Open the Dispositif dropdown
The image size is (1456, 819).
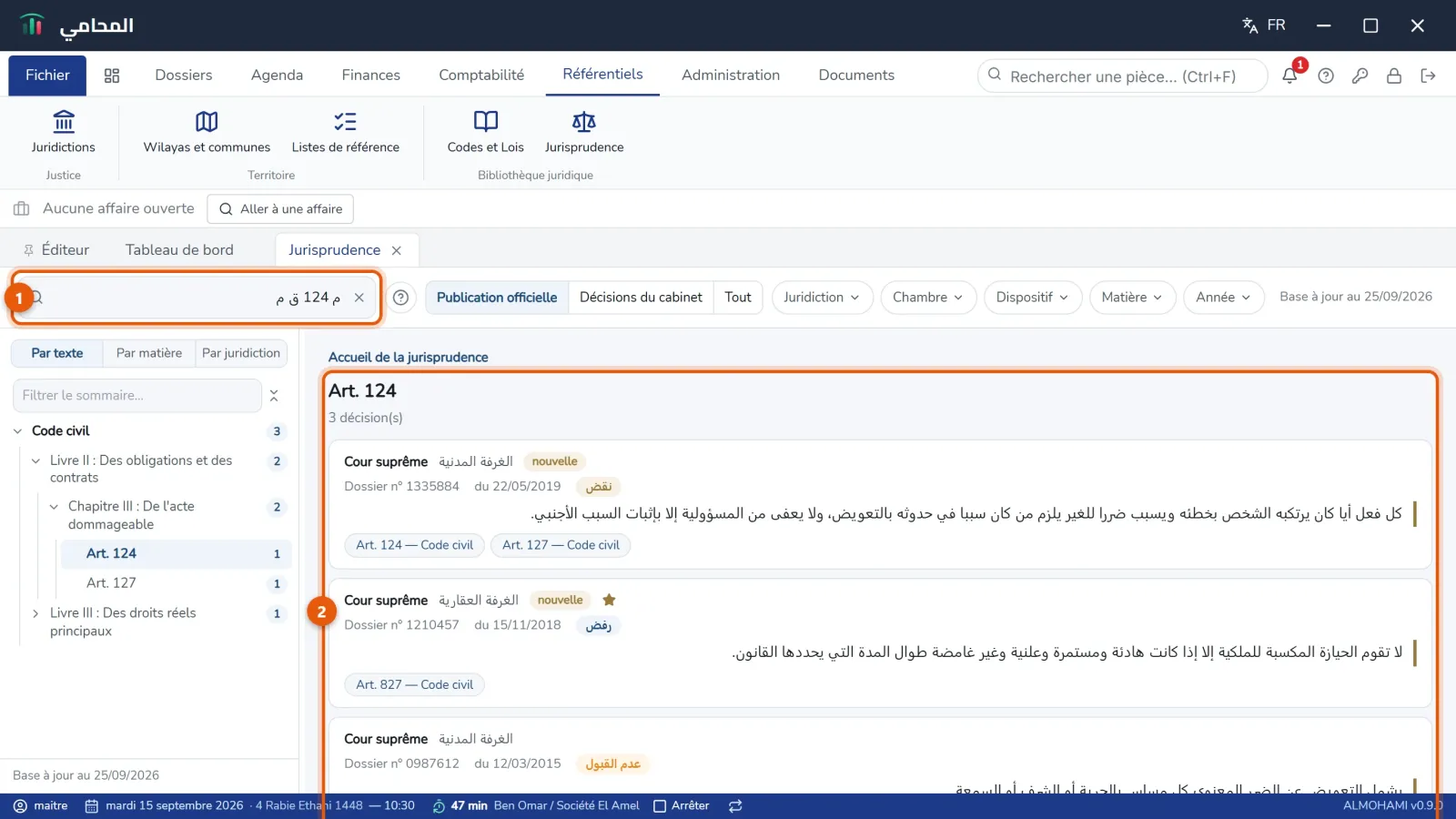(1032, 298)
